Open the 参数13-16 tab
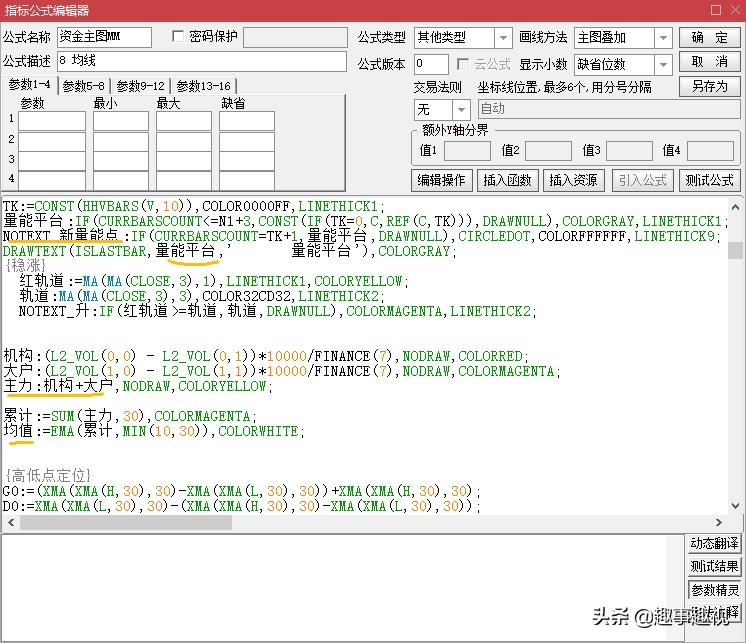The width and height of the screenshot is (746, 643). pyautogui.click(x=204, y=86)
